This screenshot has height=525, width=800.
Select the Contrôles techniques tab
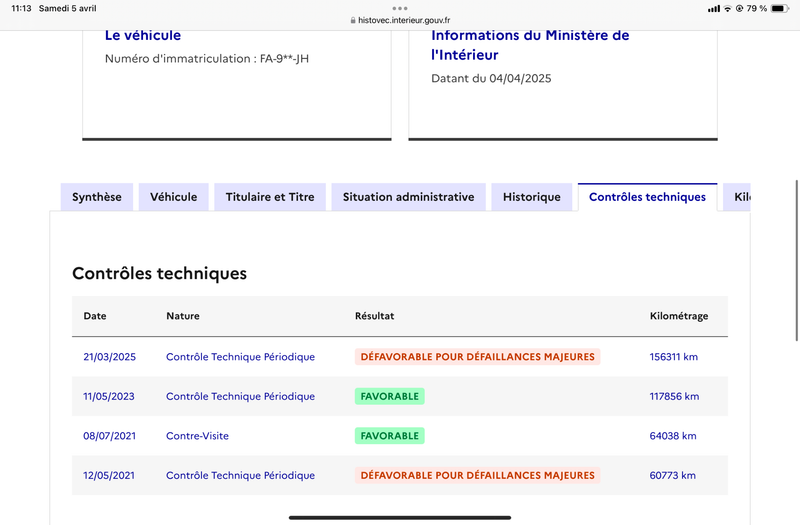pyautogui.click(x=647, y=197)
